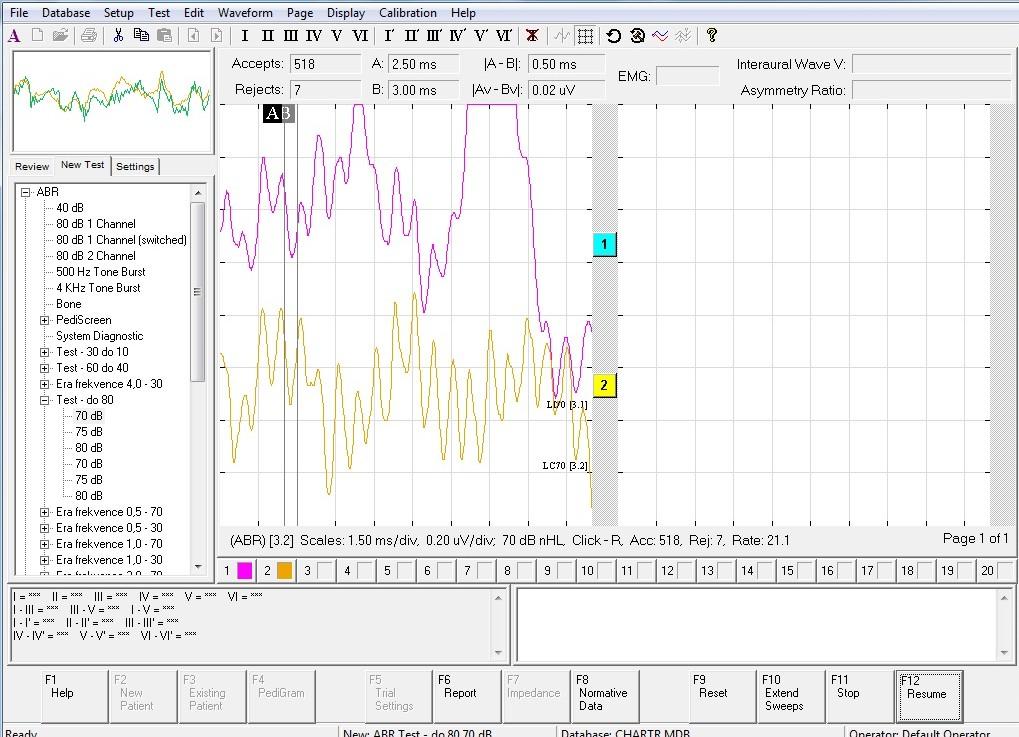
Task: Expand the 'Test - 30 do 10' node
Action: [x=44, y=352]
